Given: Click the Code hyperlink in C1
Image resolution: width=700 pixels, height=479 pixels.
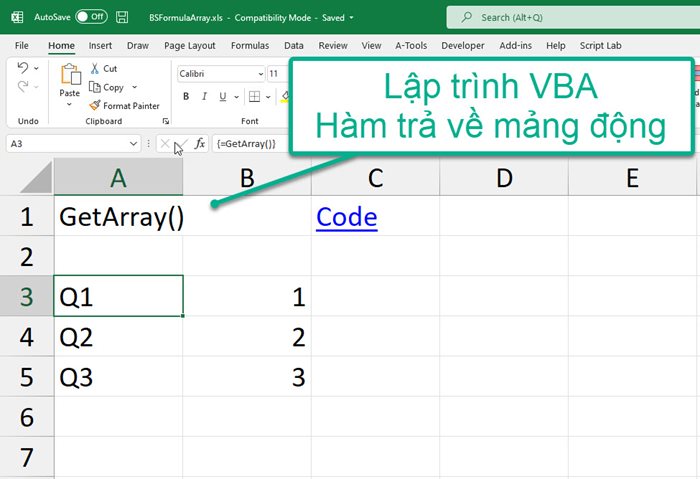Looking at the screenshot, I should point(346,217).
